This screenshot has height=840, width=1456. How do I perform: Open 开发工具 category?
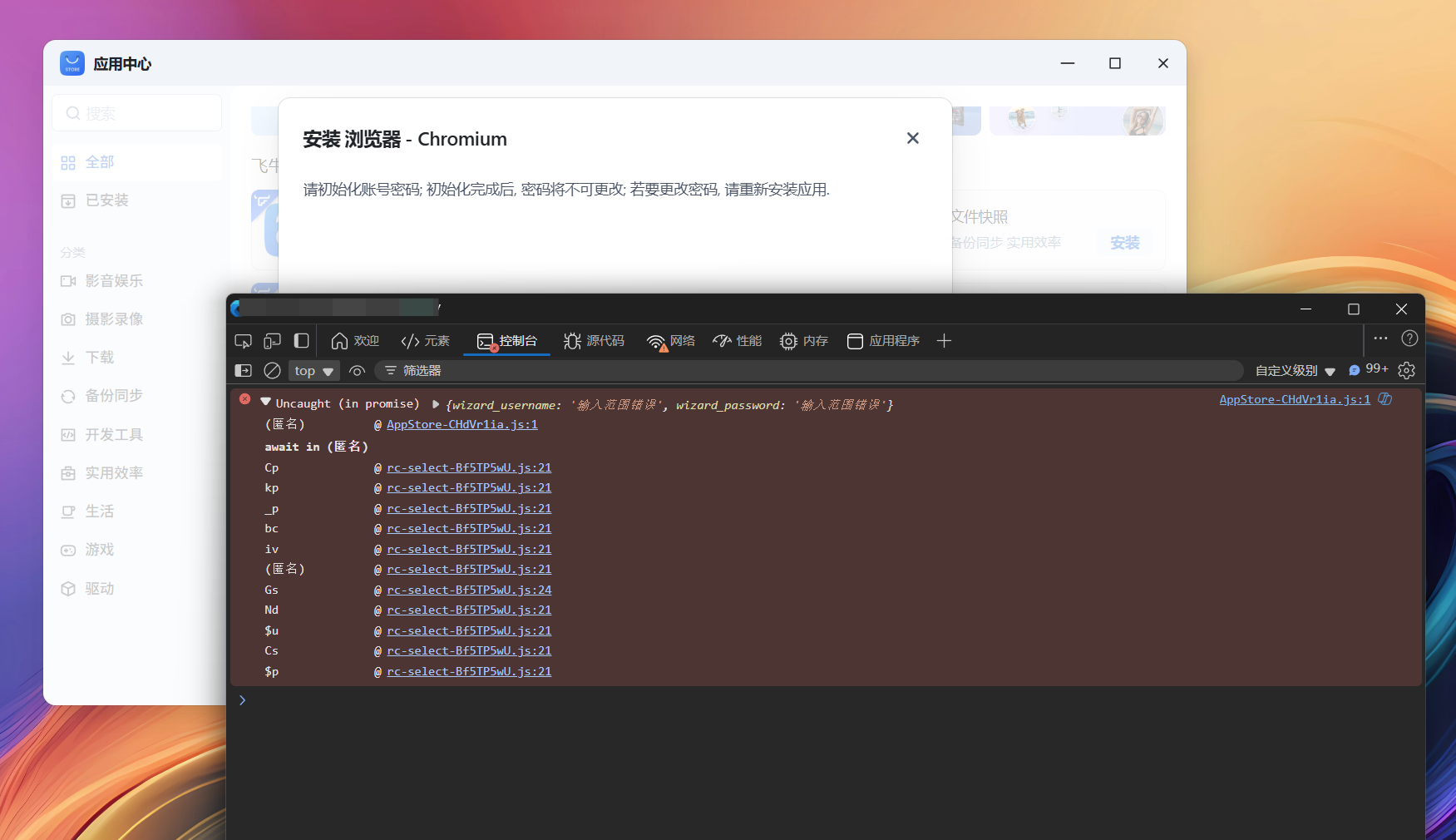[x=137, y=435]
